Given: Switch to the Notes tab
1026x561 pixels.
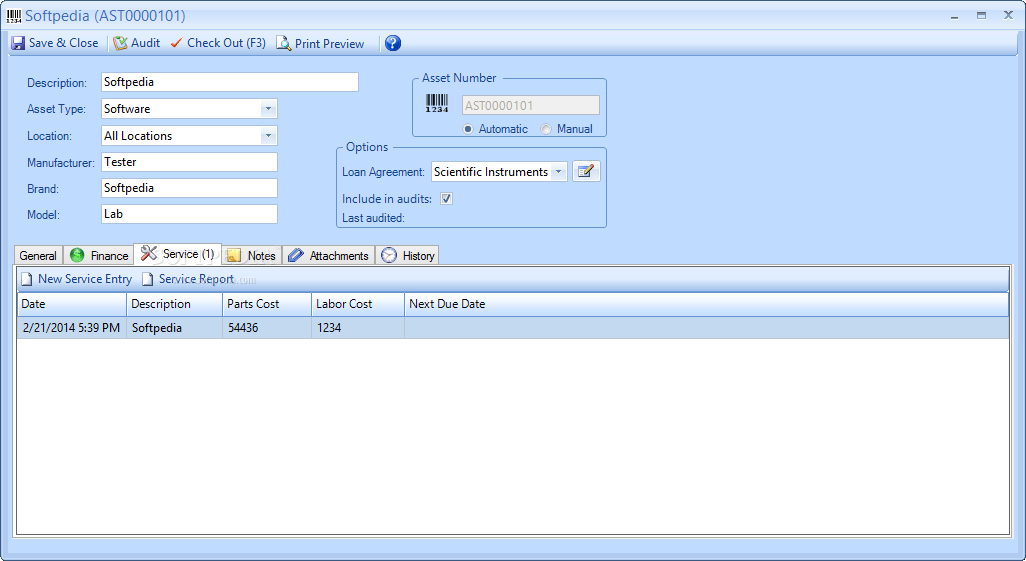Looking at the screenshot, I should pyautogui.click(x=252, y=255).
